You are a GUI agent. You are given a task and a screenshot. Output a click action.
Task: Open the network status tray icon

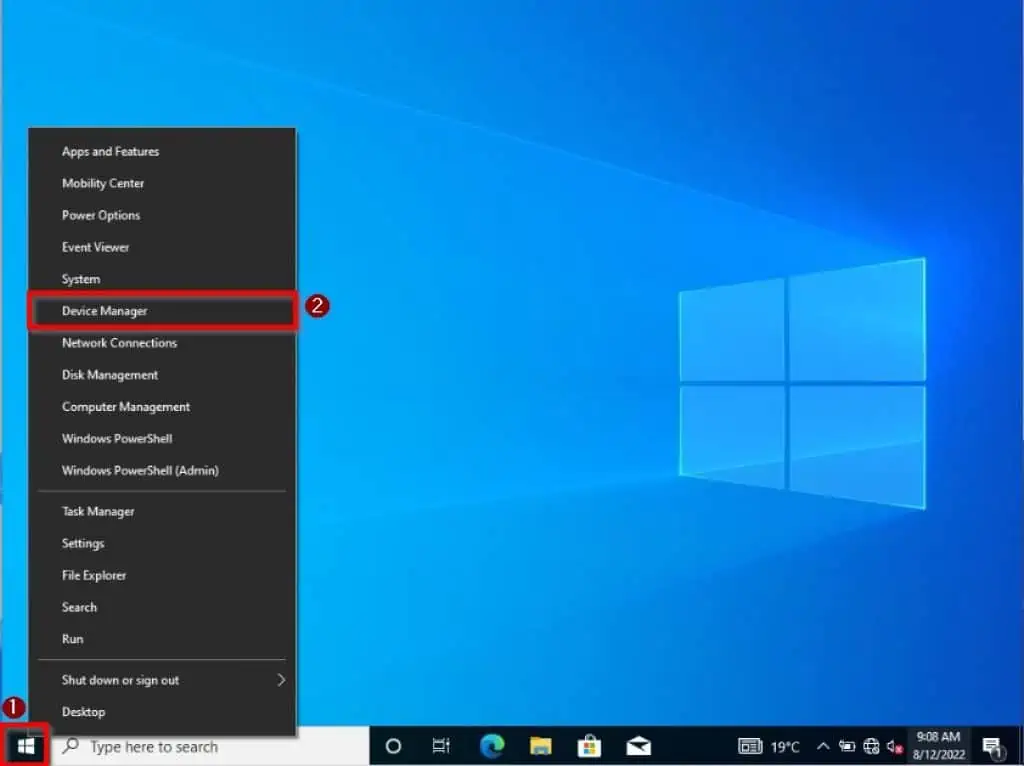871,746
